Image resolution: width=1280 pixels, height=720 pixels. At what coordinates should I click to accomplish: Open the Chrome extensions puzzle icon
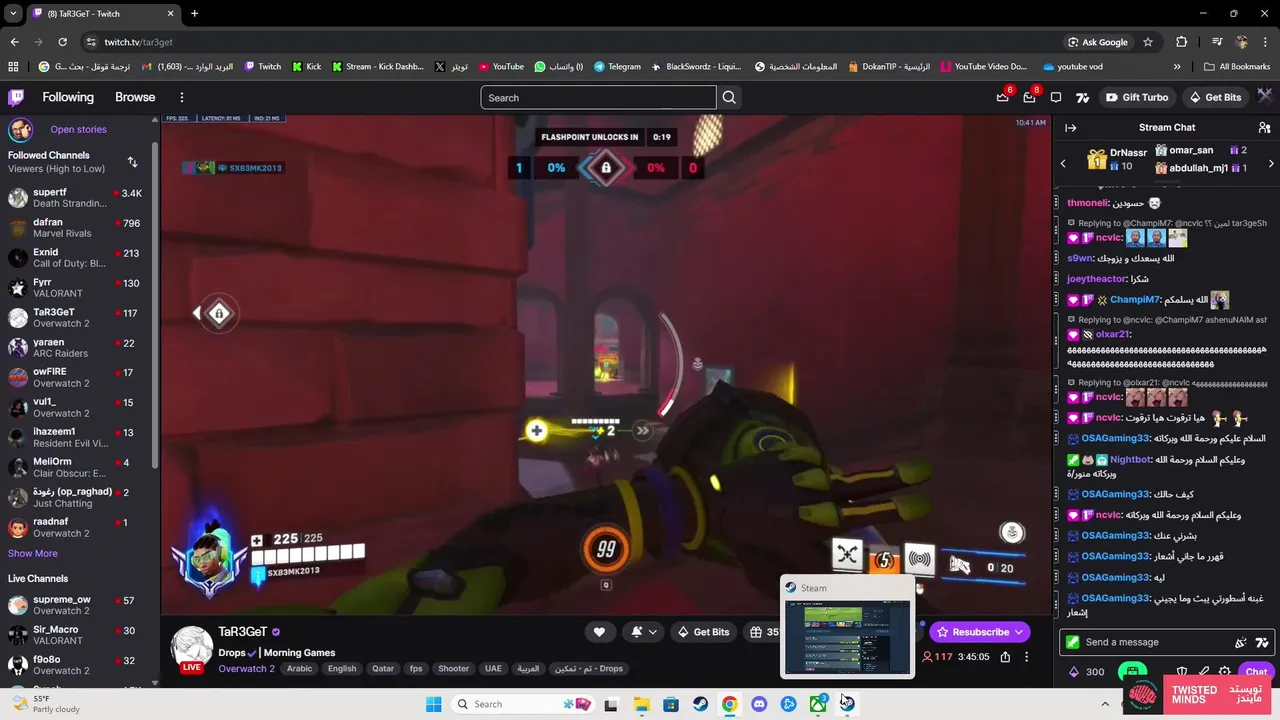pos(1182,42)
